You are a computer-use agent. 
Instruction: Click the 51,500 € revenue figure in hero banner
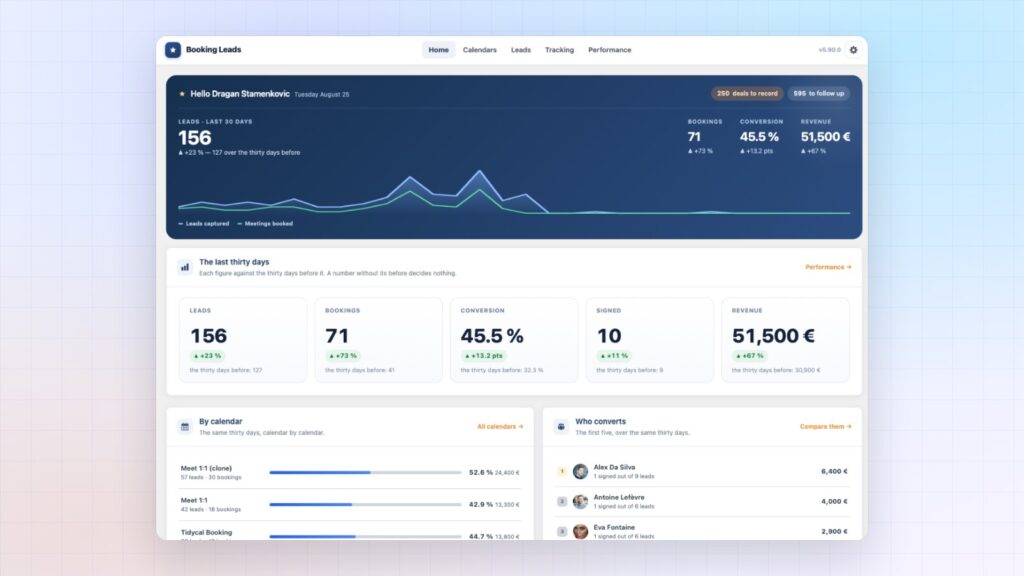[x=825, y=136]
